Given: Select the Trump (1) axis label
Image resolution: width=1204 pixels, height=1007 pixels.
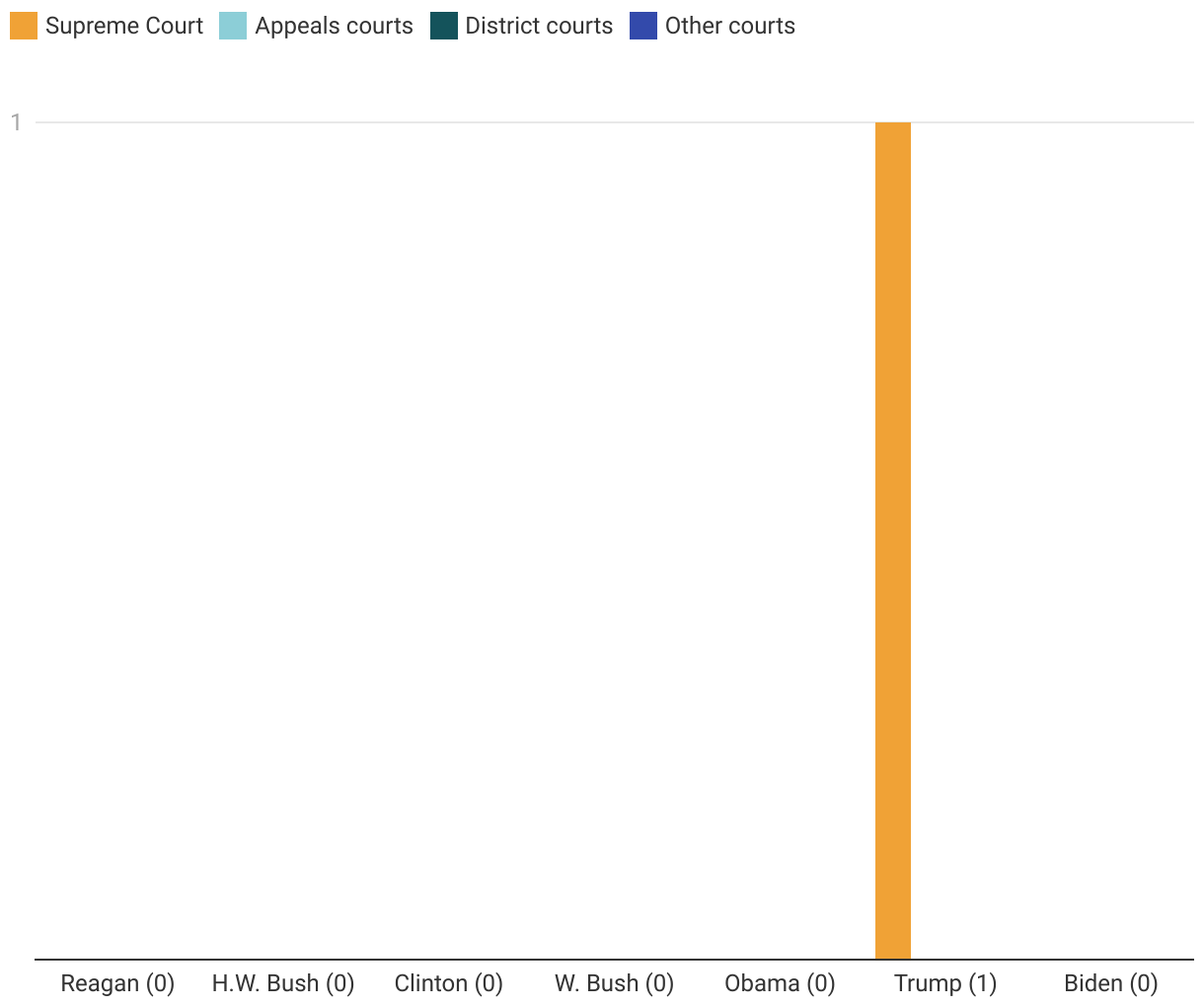Looking at the screenshot, I should pyautogui.click(x=945, y=983).
